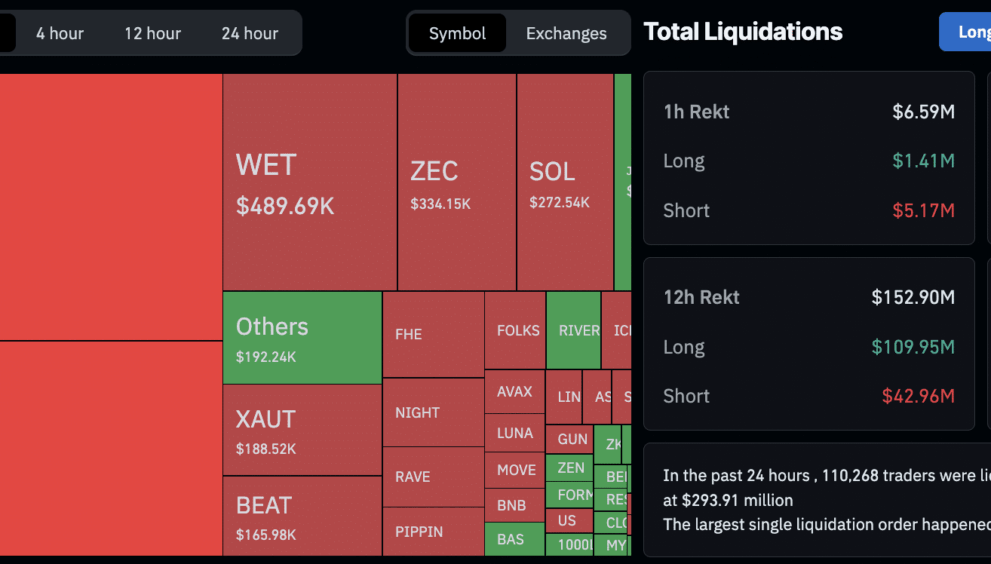Open the ZEC liquidation tile
Screen dimensions: 991x564
coord(456,182)
